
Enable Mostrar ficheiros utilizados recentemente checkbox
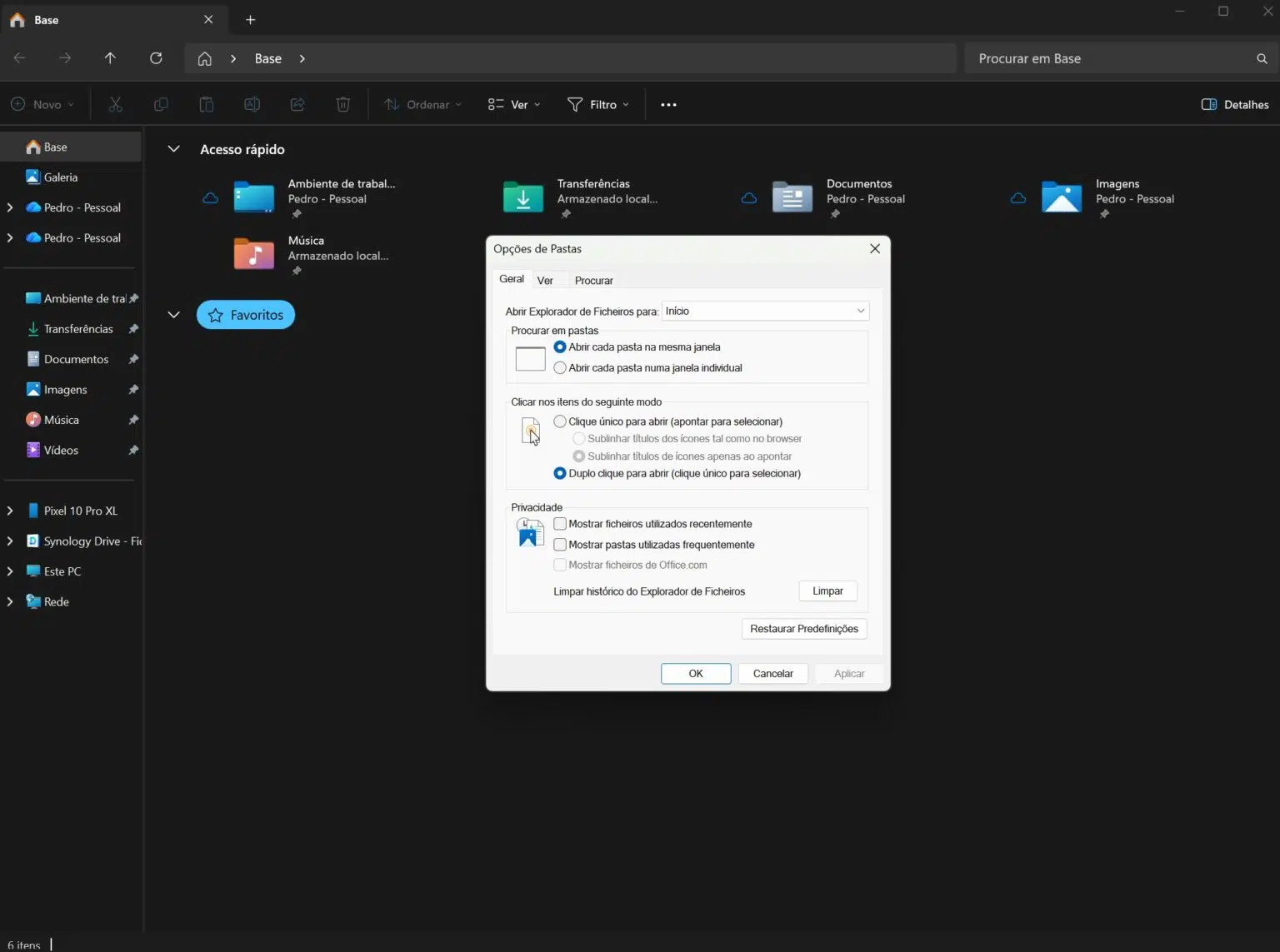coord(560,524)
